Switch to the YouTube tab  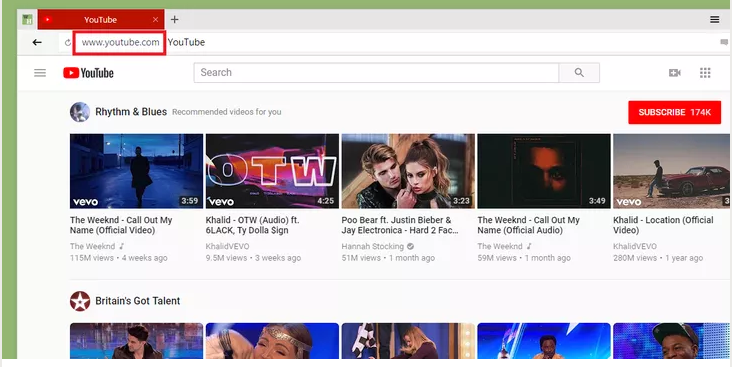[x=101, y=20]
